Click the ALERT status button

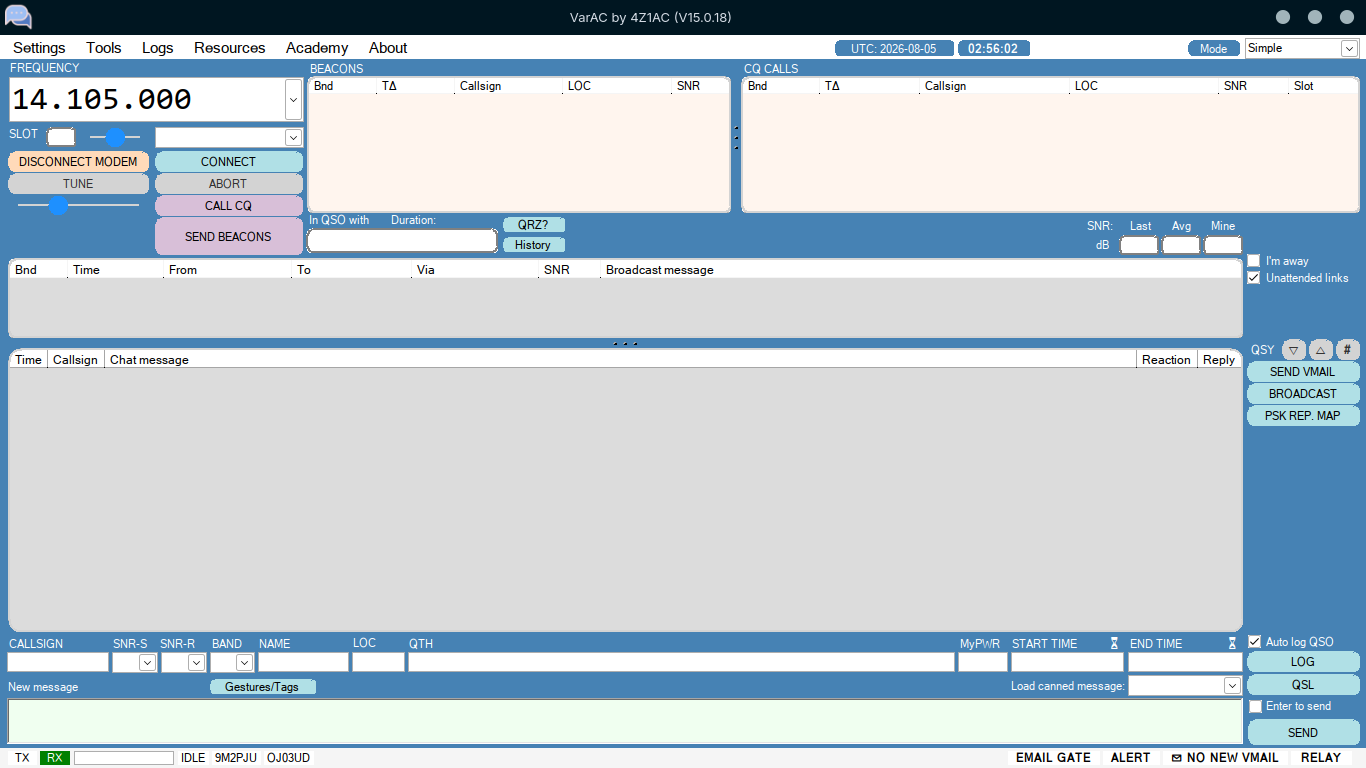[x=1130, y=758]
